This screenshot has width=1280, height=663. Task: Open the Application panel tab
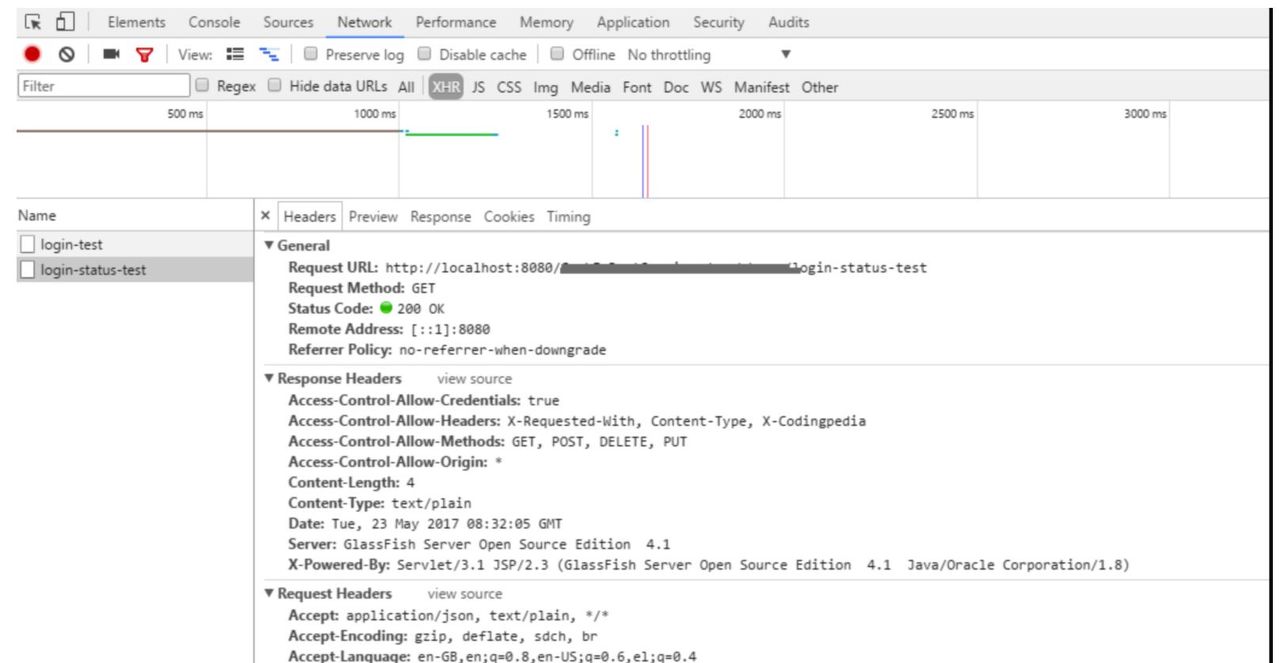[633, 22]
